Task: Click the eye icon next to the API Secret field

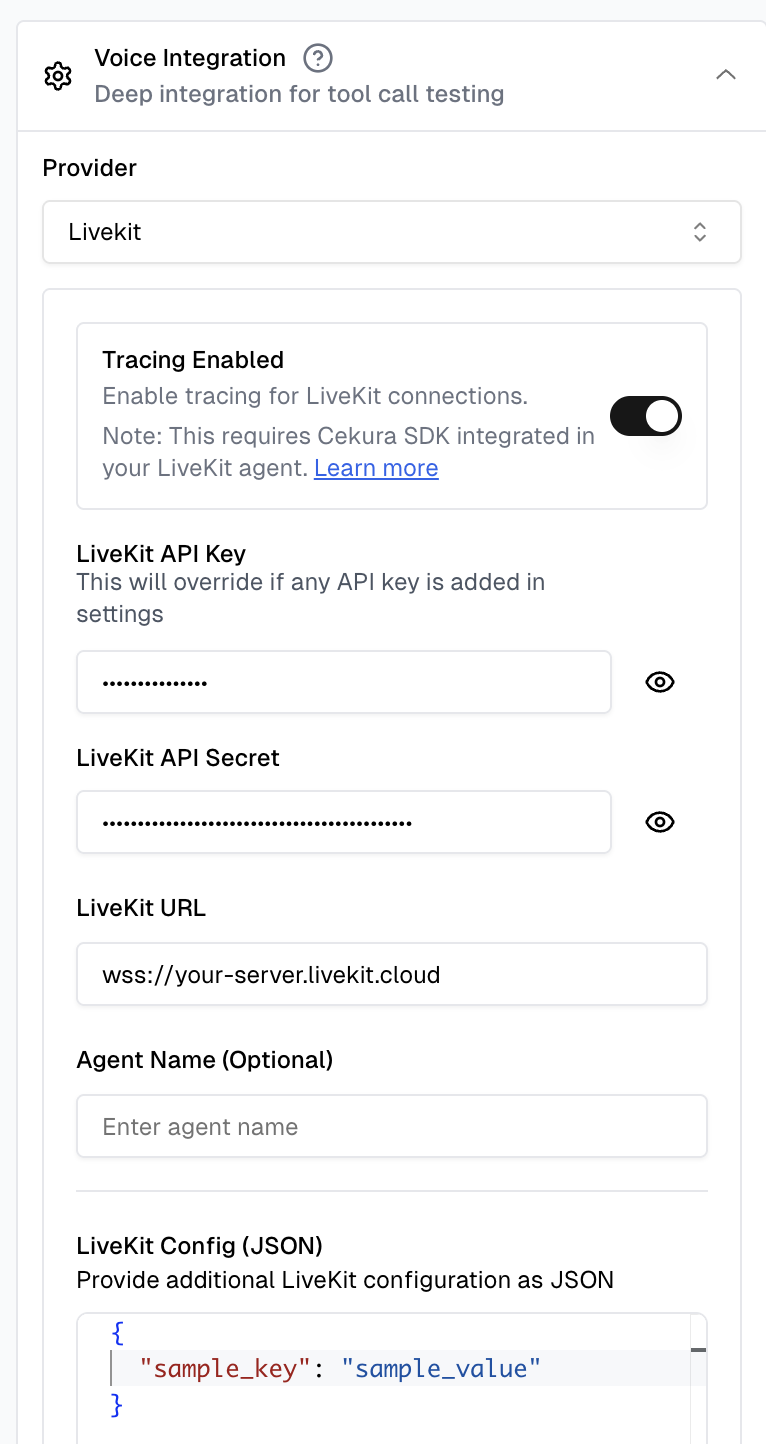Action: tap(659, 822)
